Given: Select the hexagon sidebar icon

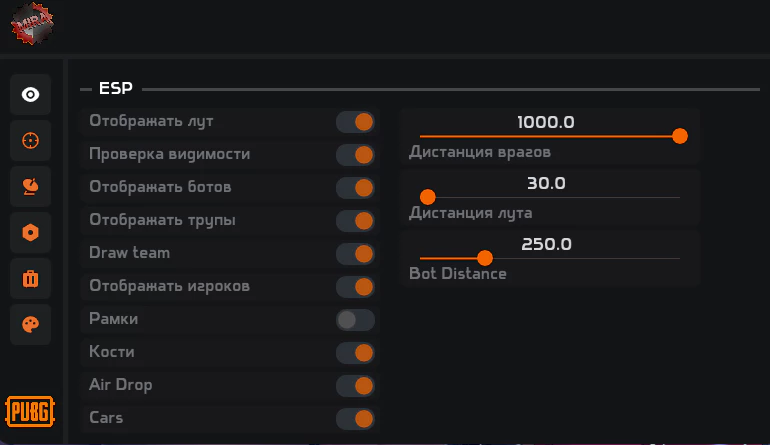Looking at the screenshot, I should coord(30,232).
